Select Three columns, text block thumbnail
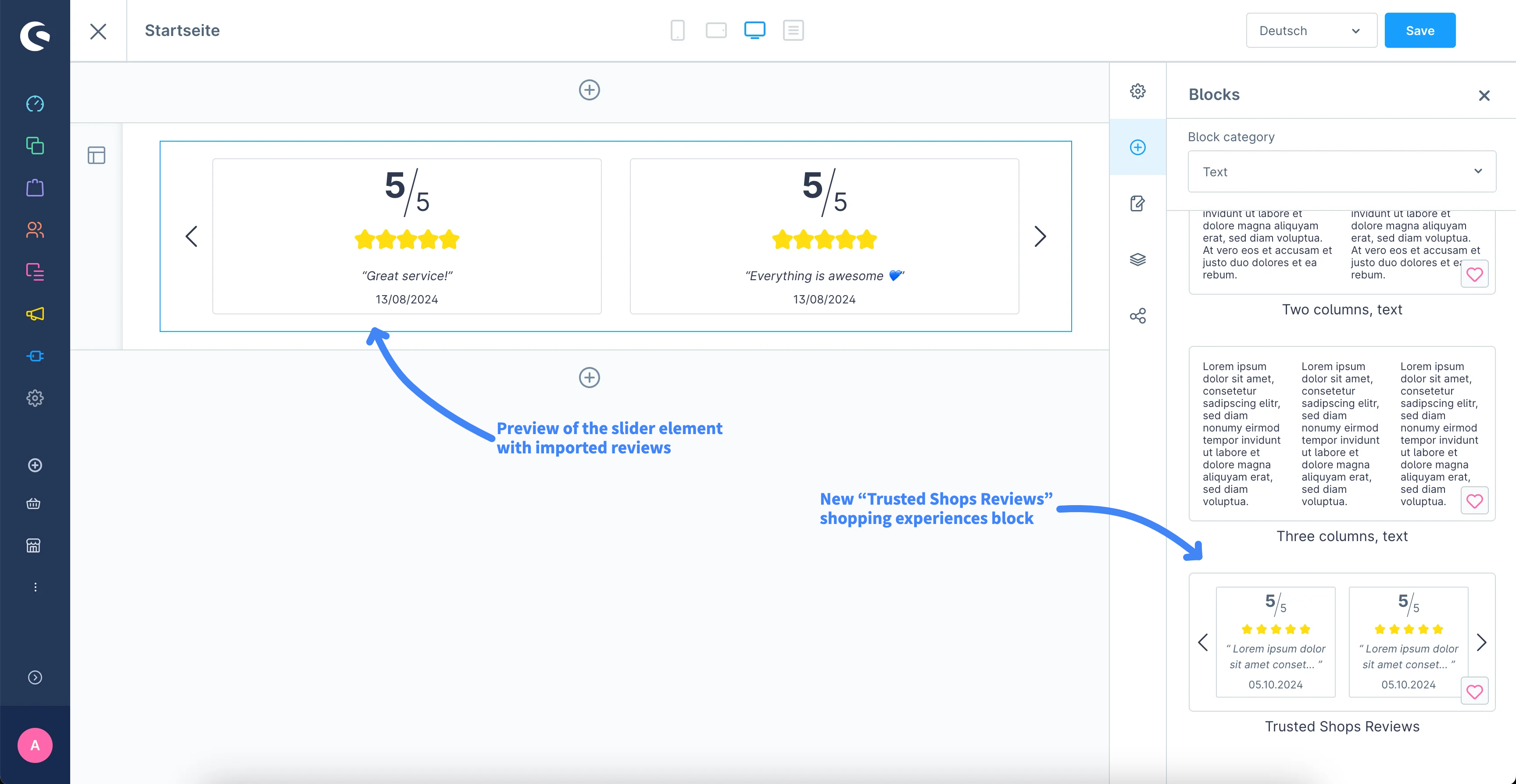Screen dimensions: 1516x784 pos(1341,434)
